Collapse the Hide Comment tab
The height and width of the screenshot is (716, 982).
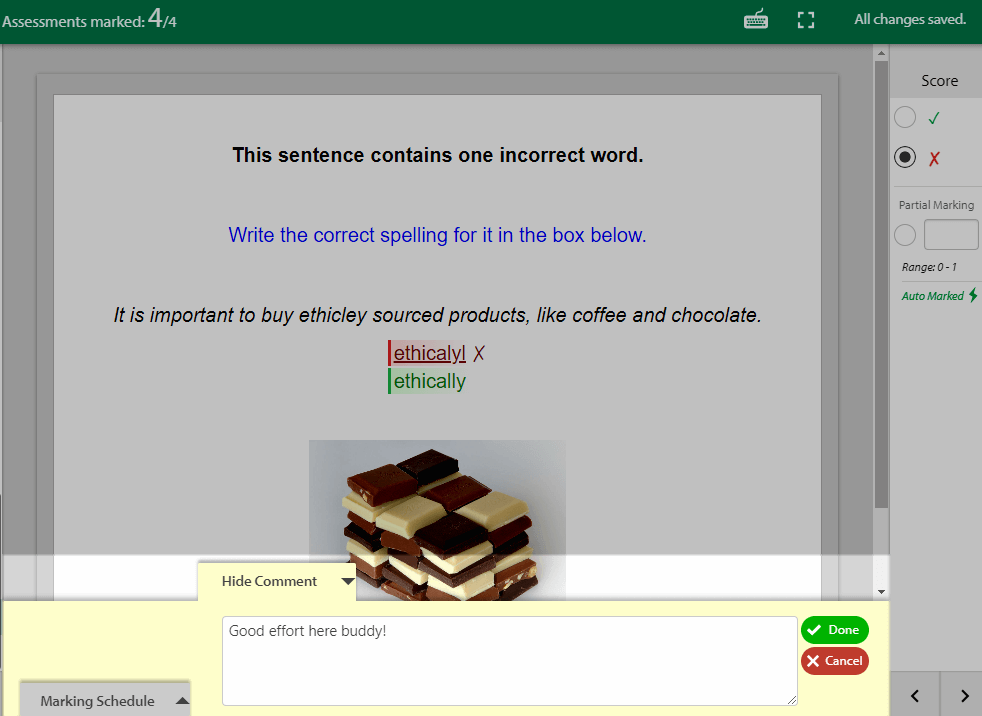click(x=277, y=581)
